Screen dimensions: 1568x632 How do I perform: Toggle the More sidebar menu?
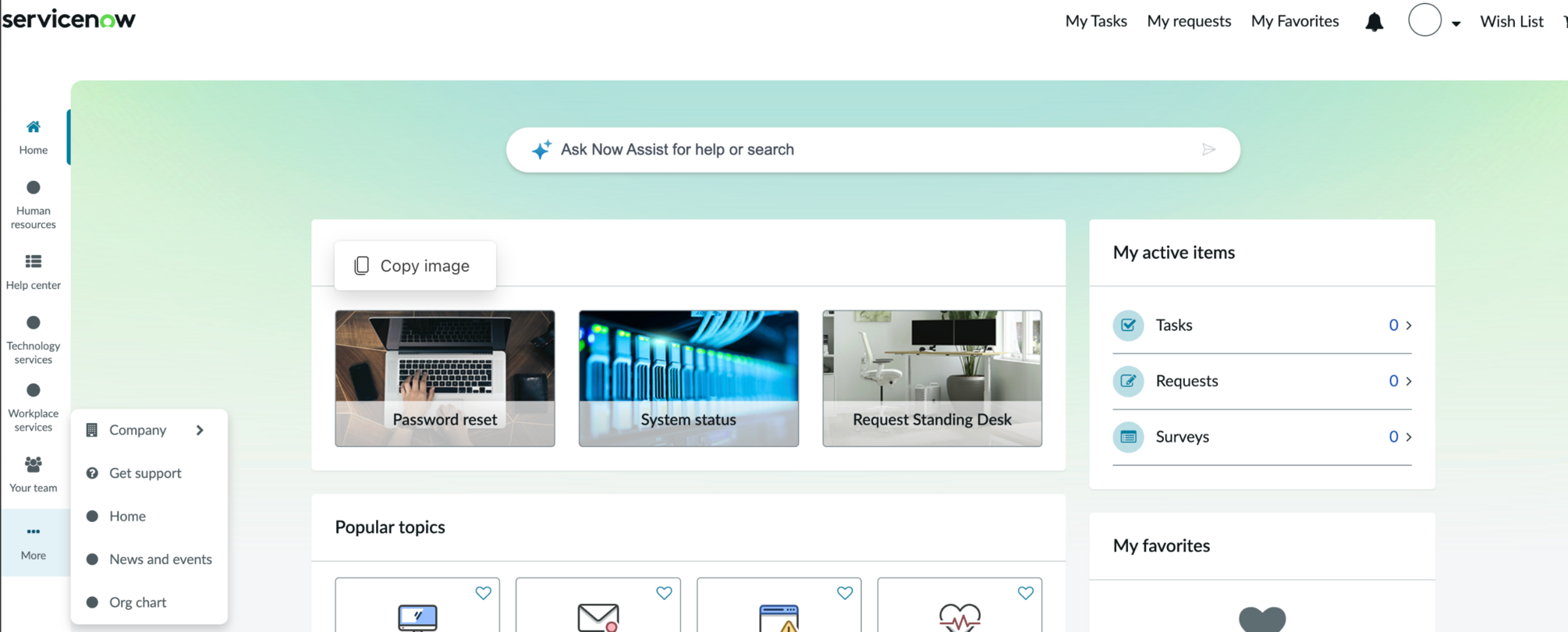(x=34, y=542)
